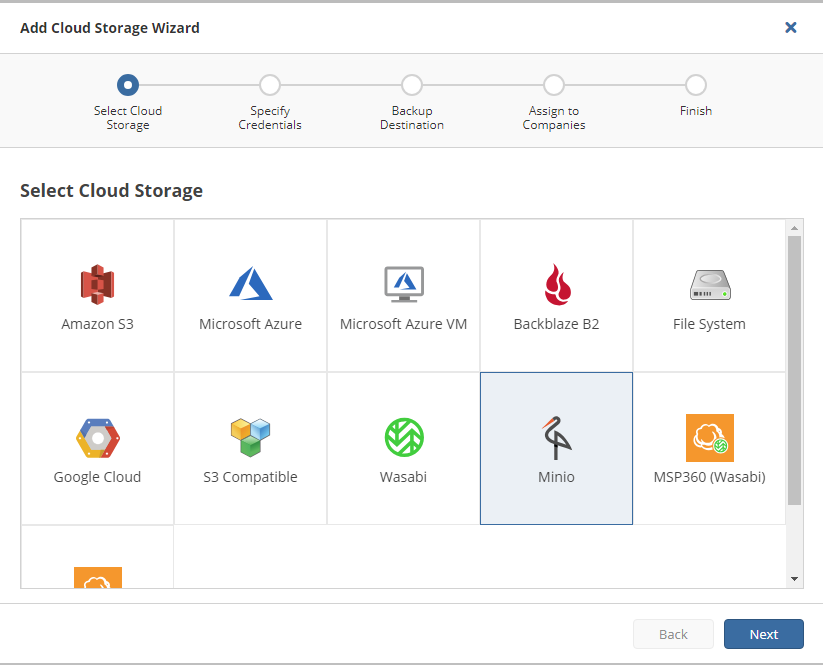Click the MSP360 (Wasabi) label
The image size is (823, 665).
click(x=710, y=477)
